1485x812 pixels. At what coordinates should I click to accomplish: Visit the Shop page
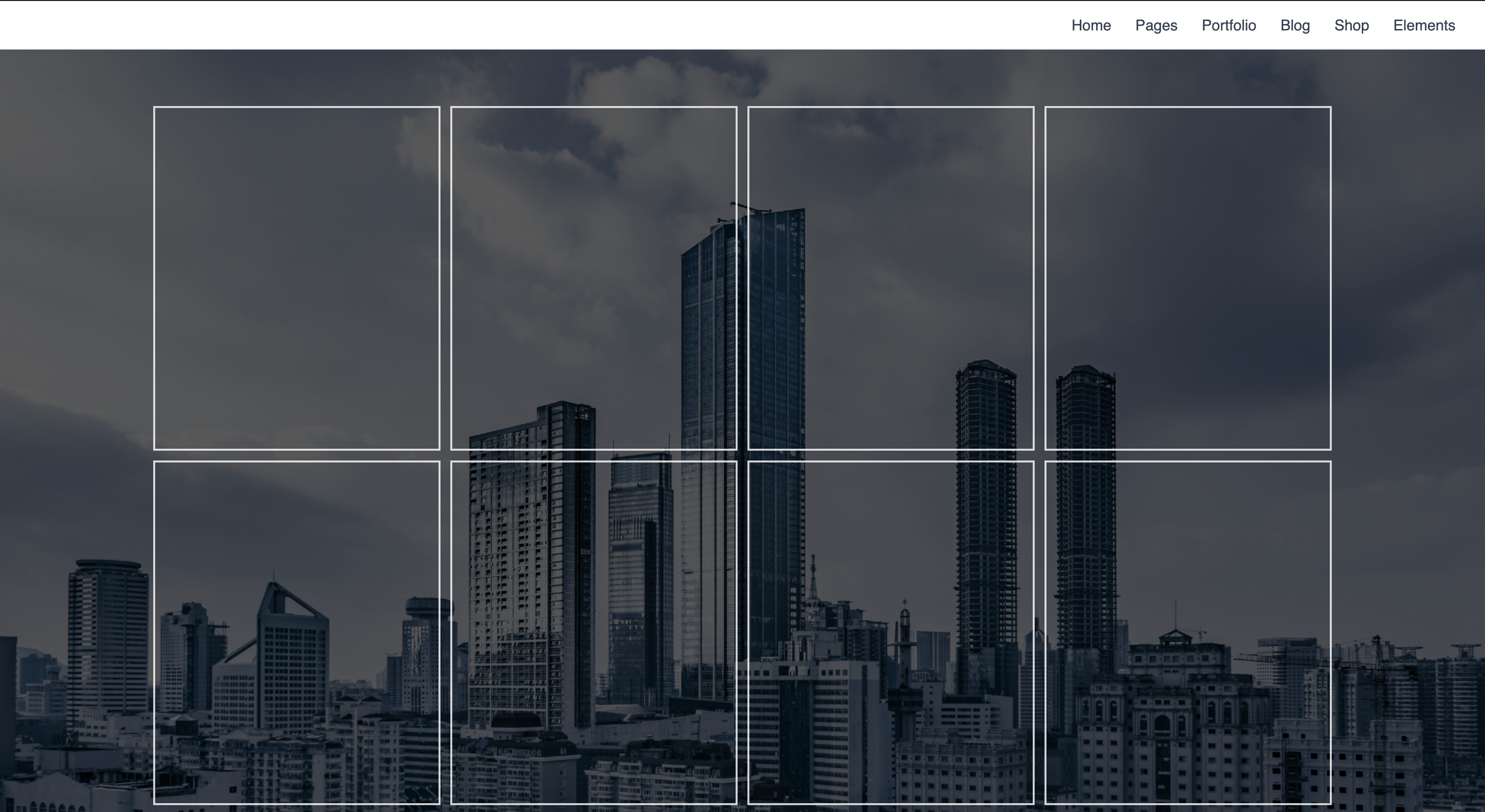tap(1352, 26)
